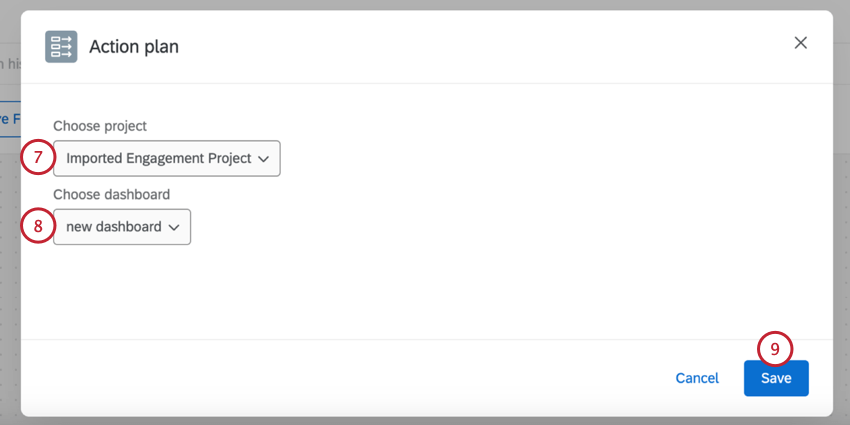Close the Action plan dialog
Image resolution: width=850 pixels, height=425 pixels.
coord(800,43)
